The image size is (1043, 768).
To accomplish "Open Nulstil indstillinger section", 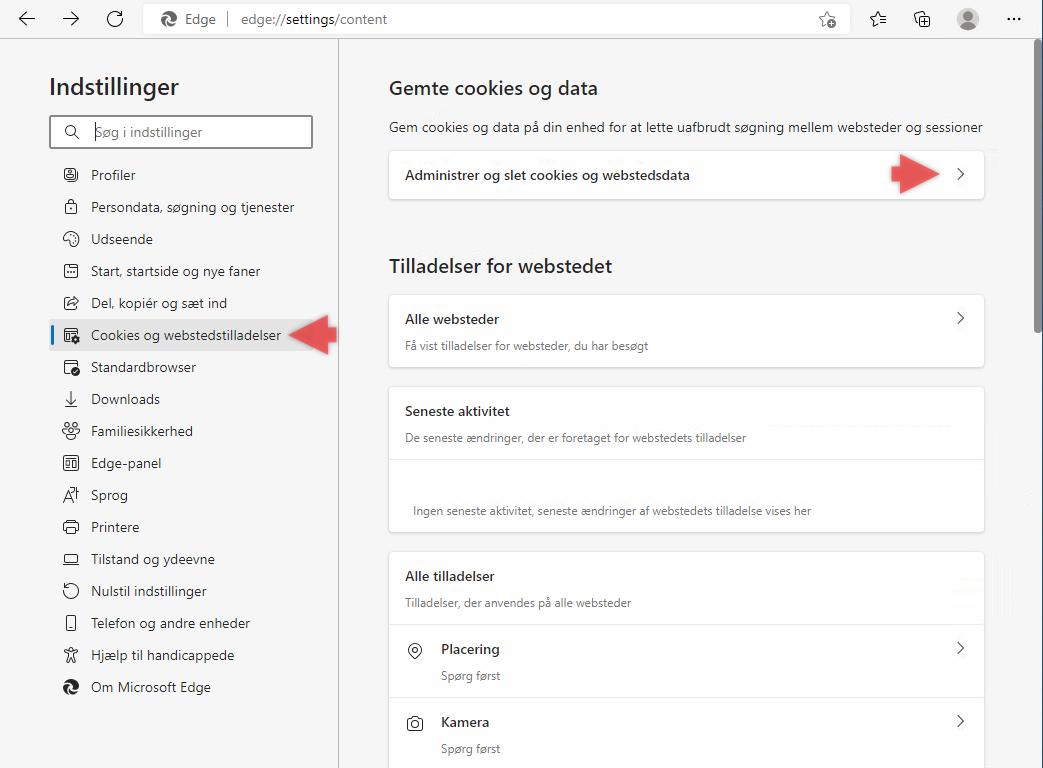I will coord(180,591).
